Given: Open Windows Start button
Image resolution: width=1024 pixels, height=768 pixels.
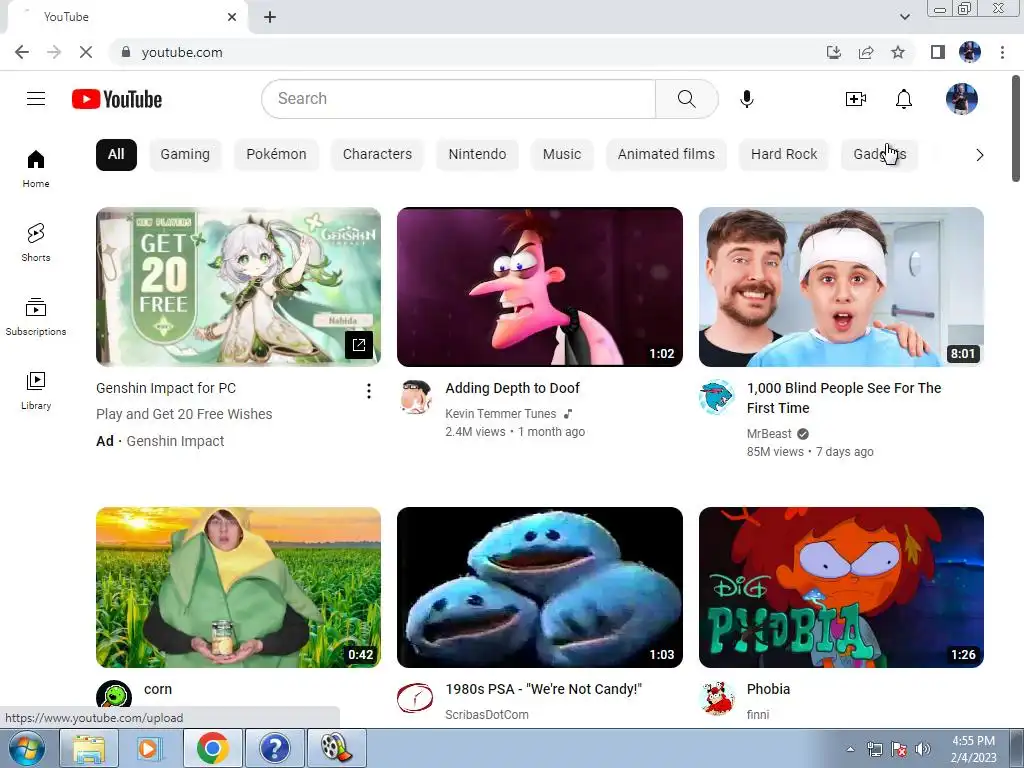Looking at the screenshot, I should tap(27, 748).
